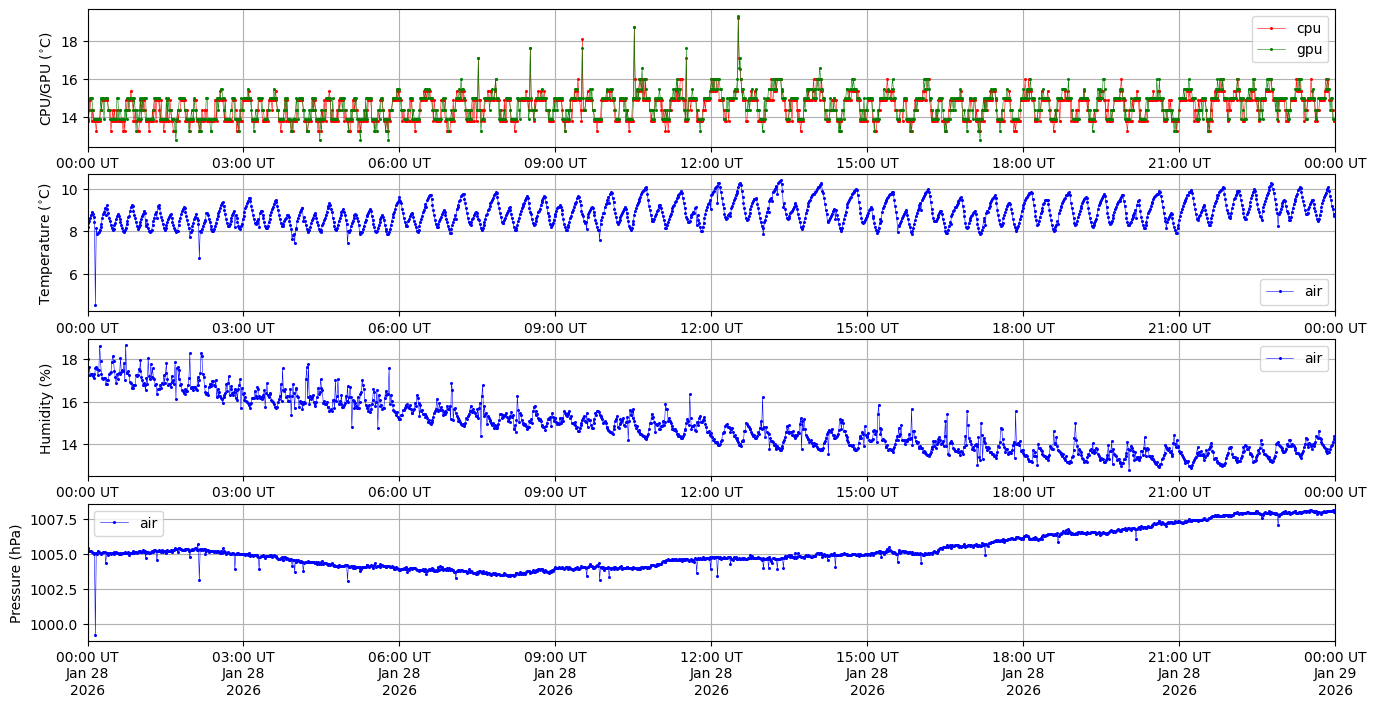Select the 'gpu' legend label text

coord(1308,48)
